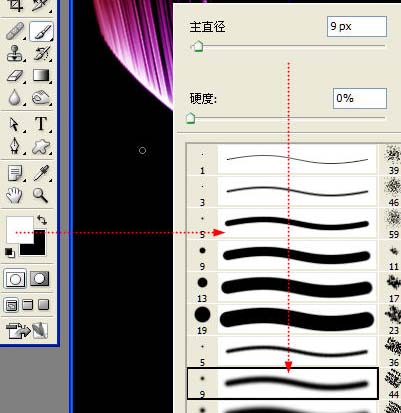Select the Brush tool
The height and width of the screenshot is (413, 401).
pyautogui.click(x=42, y=32)
